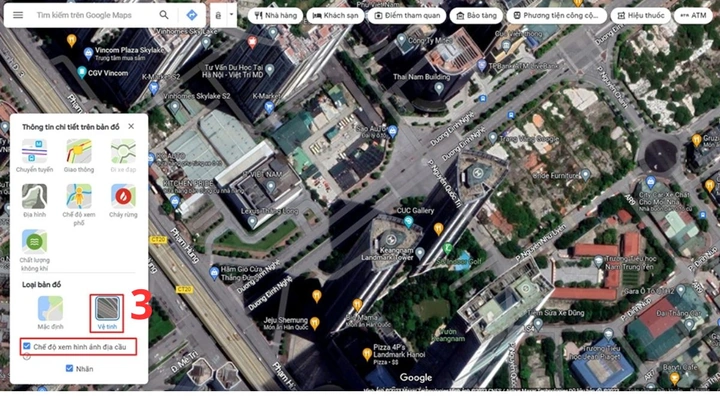The width and height of the screenshot is (720, 405).
Task: Select the Bảo tàng category chip
Action: [476, 15]
